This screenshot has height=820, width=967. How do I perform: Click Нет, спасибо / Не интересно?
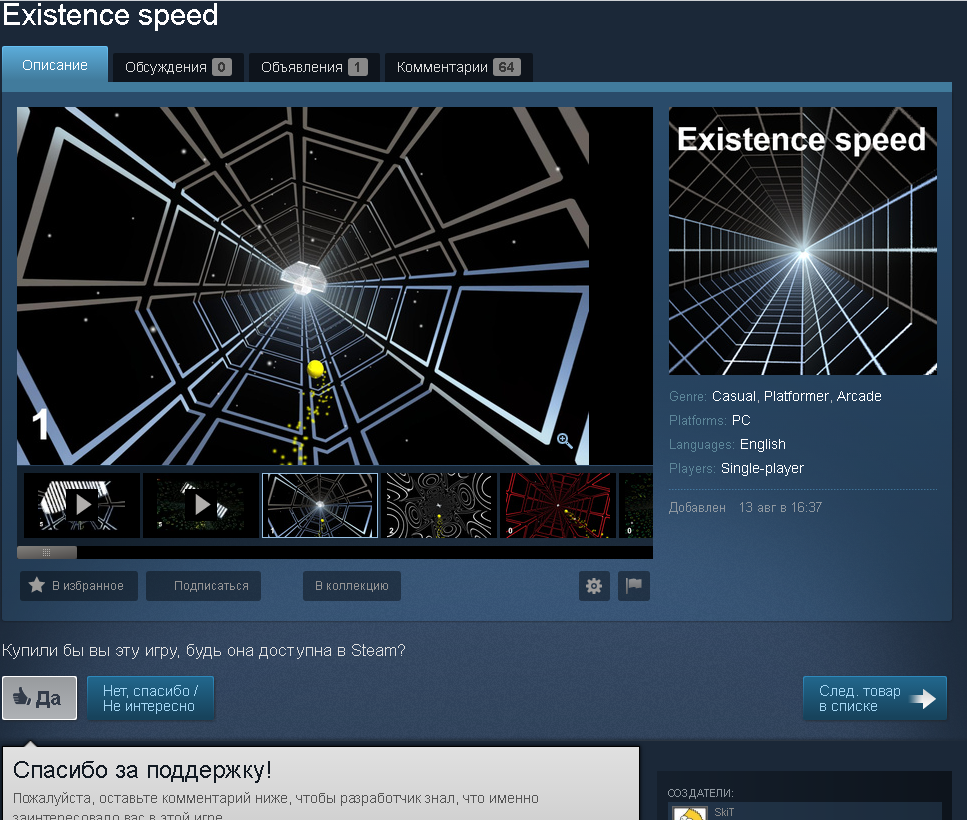[x=150, y=698]
